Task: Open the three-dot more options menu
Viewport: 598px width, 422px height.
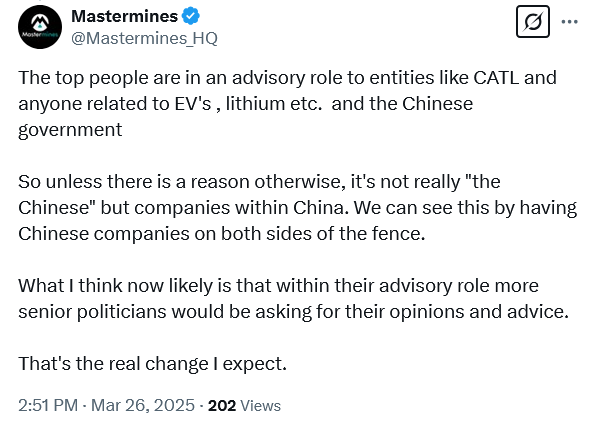Action: click(569, 22)
